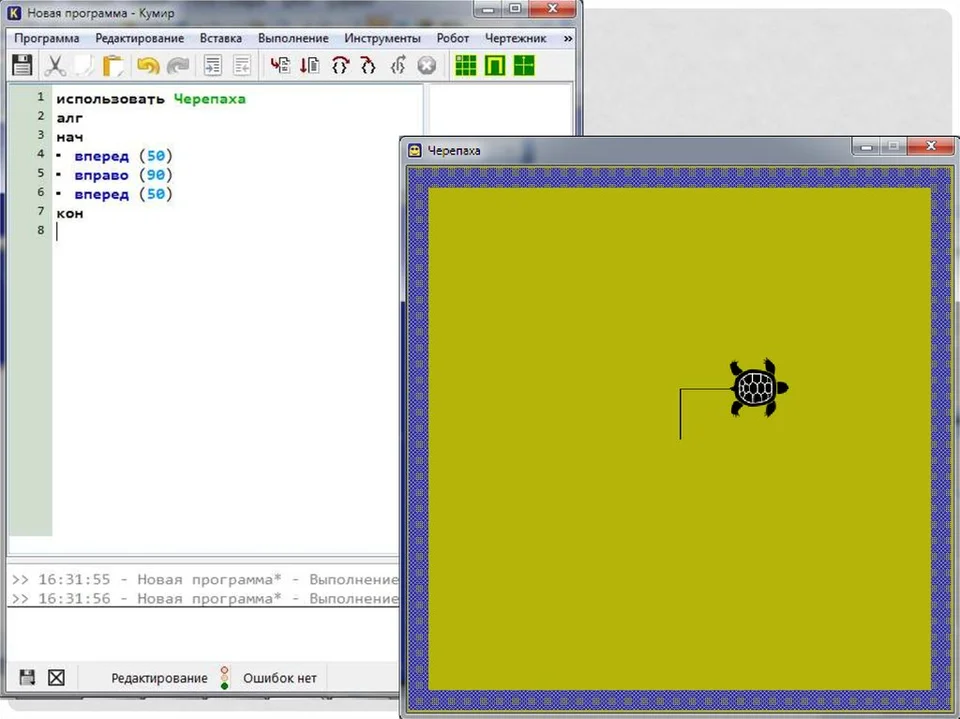Redo with the gray arrow icon

click(x=178, y=66)
